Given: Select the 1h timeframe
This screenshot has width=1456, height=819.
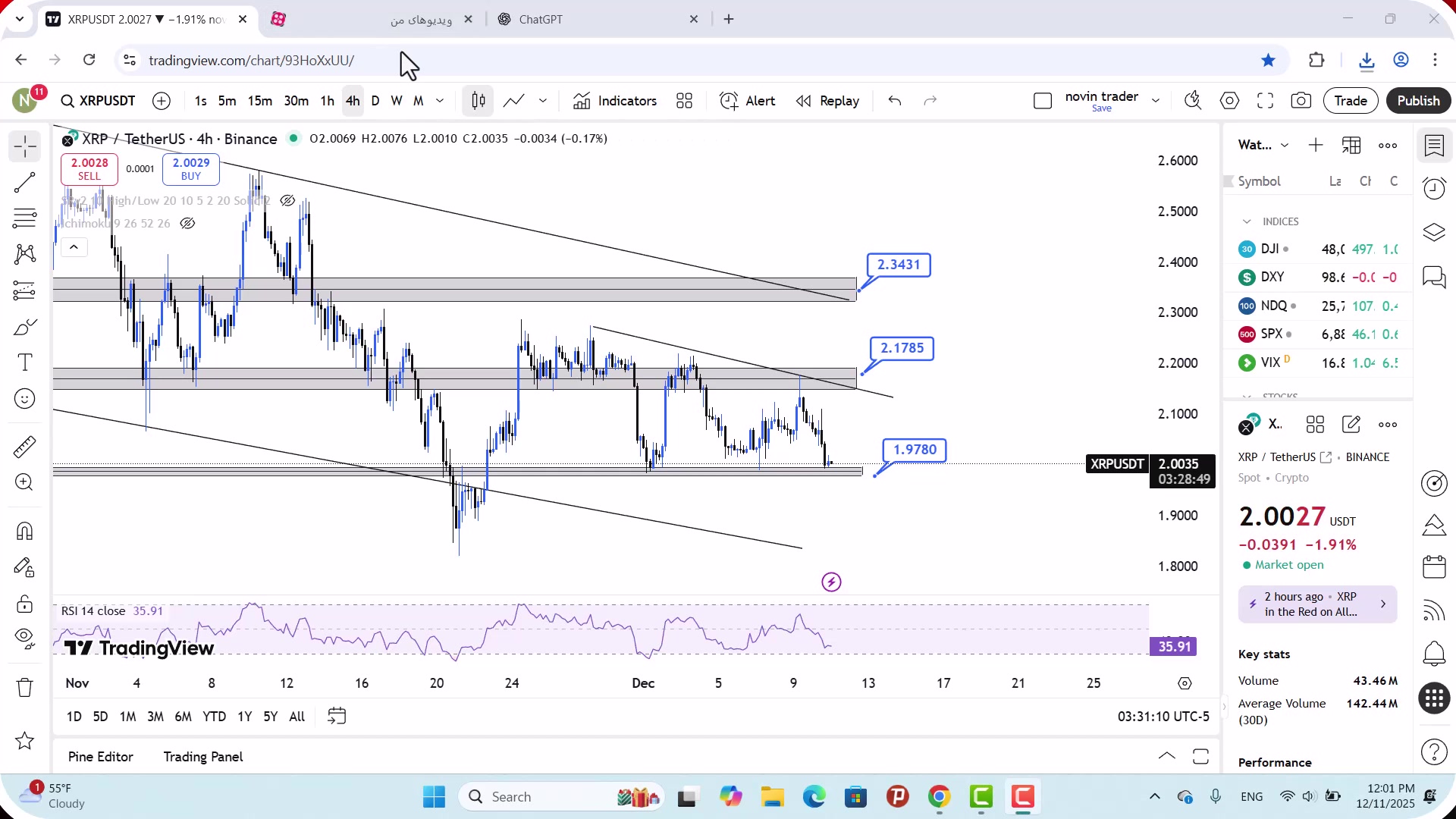Looking at the screenshot, I should 327,101.
